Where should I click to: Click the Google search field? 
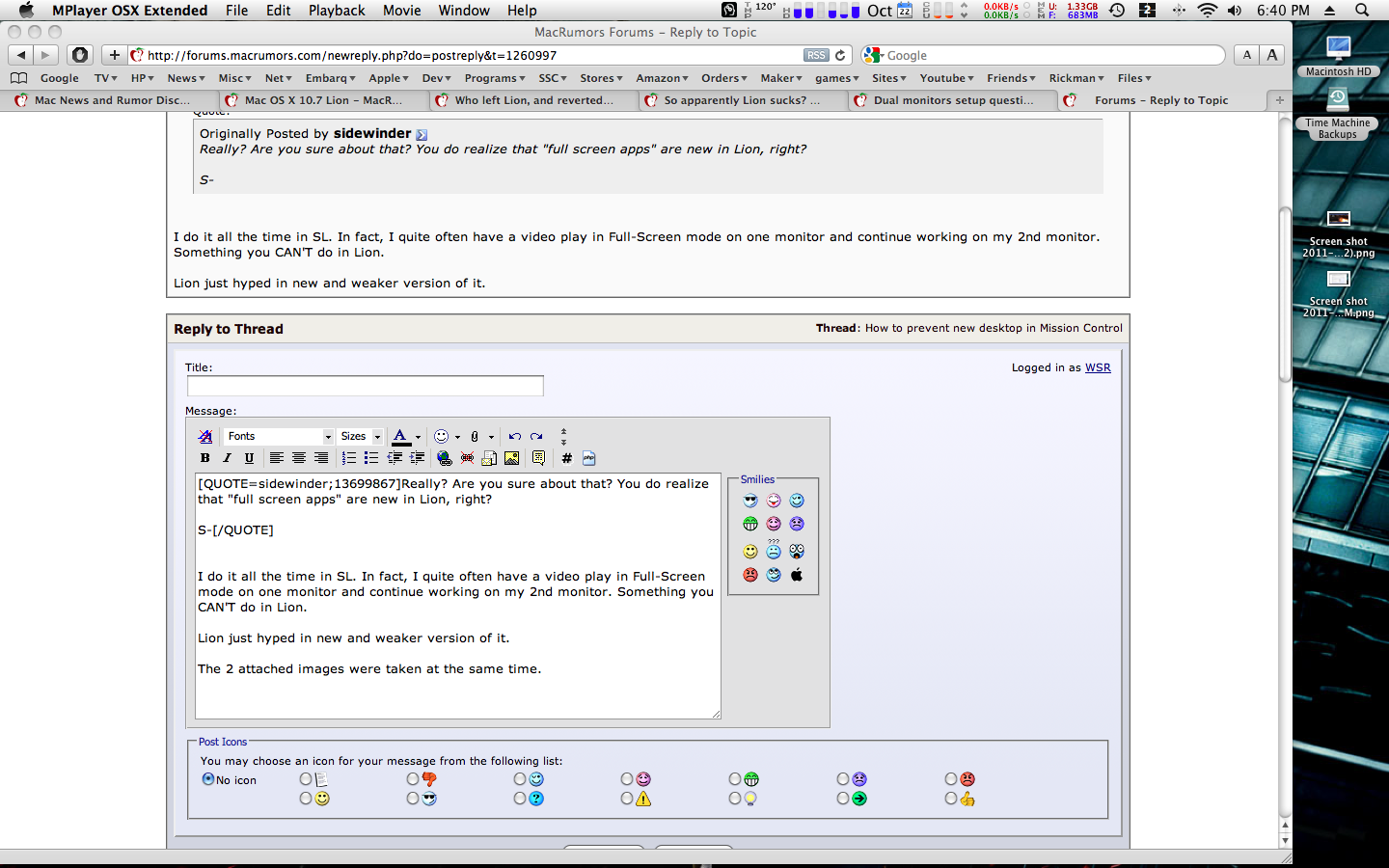pos(1043,55)
